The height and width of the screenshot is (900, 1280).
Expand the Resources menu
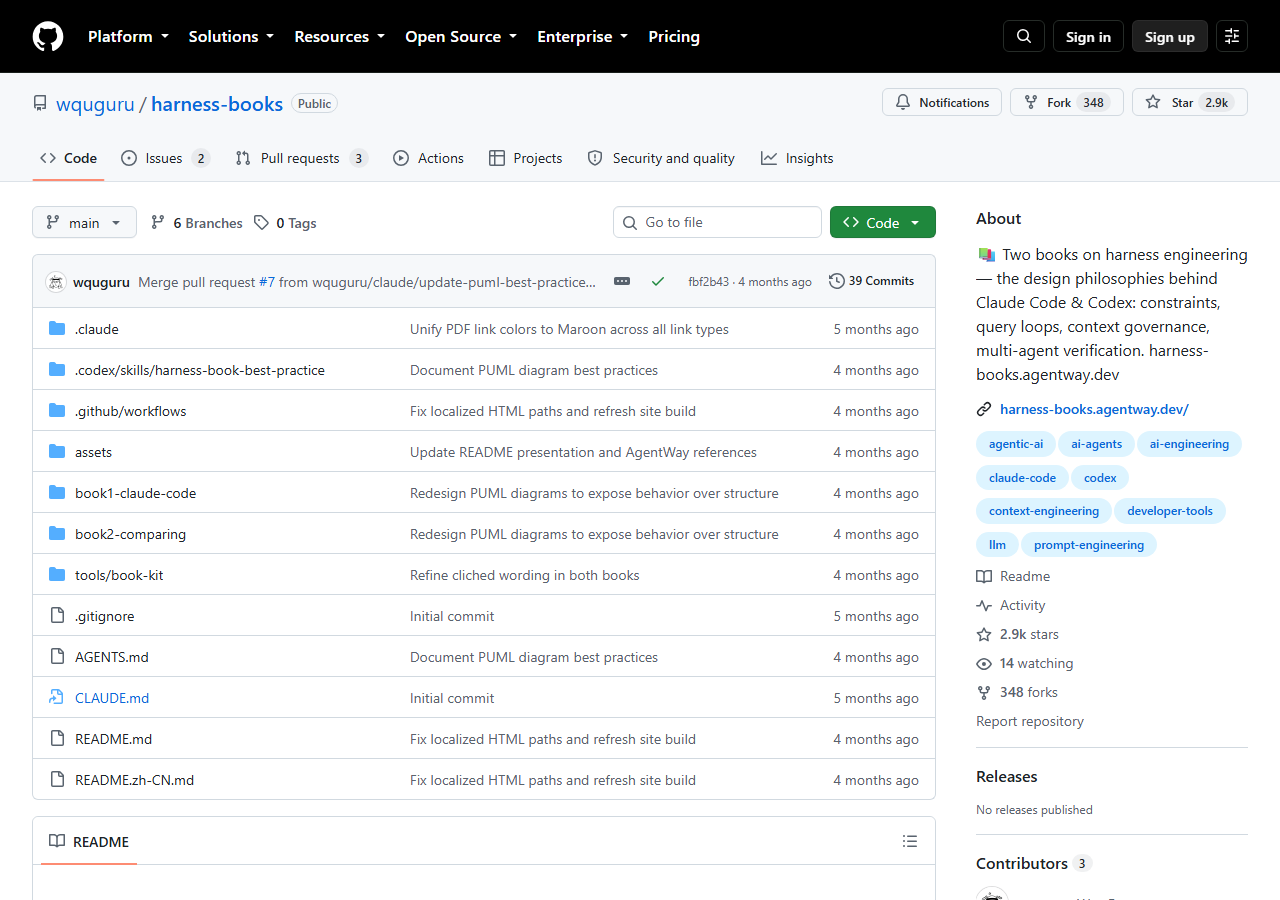point(339,36)
